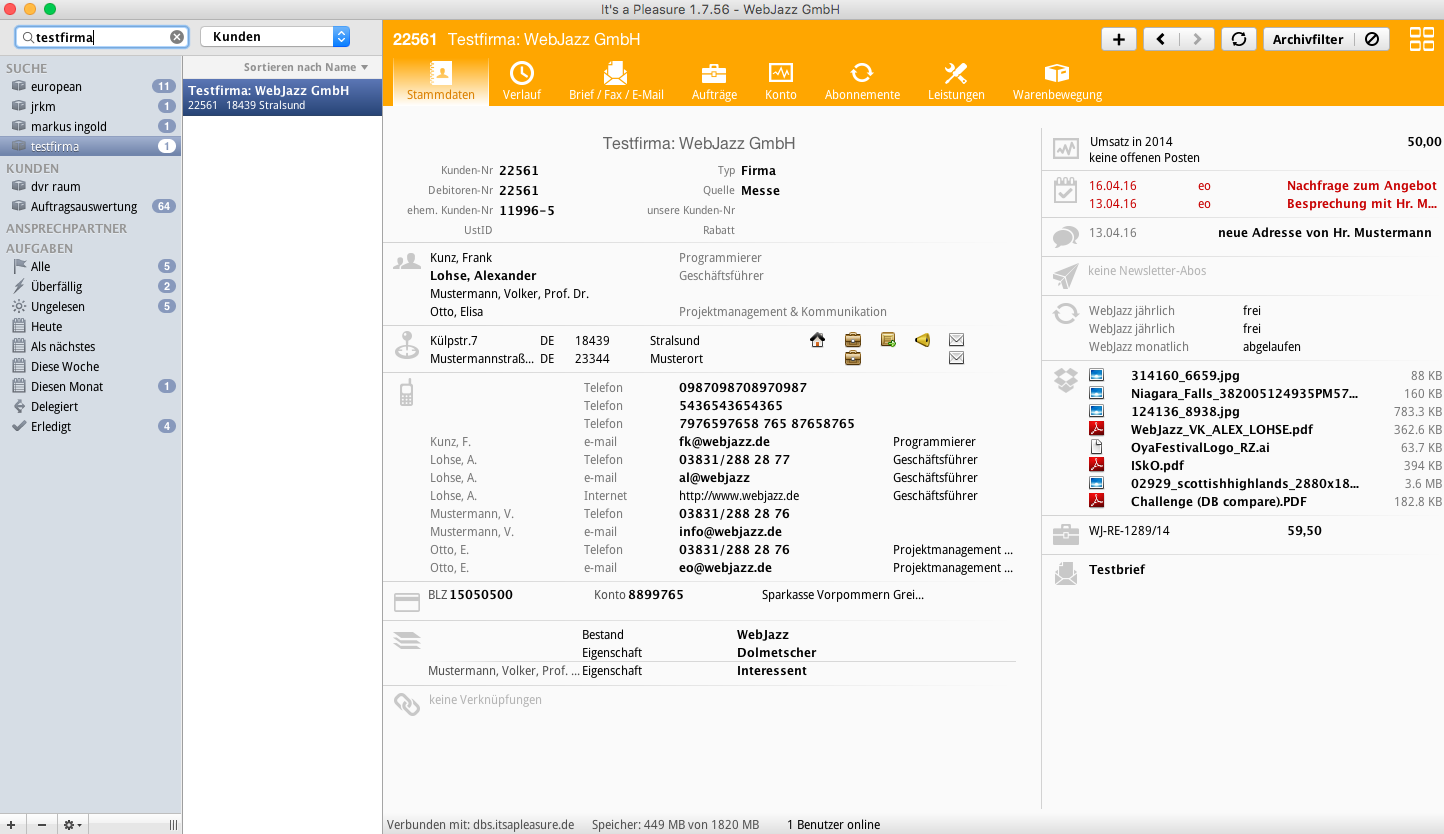
Task: Open the gear action menu at sidebar bottom
Action: (x=73, y=825)
